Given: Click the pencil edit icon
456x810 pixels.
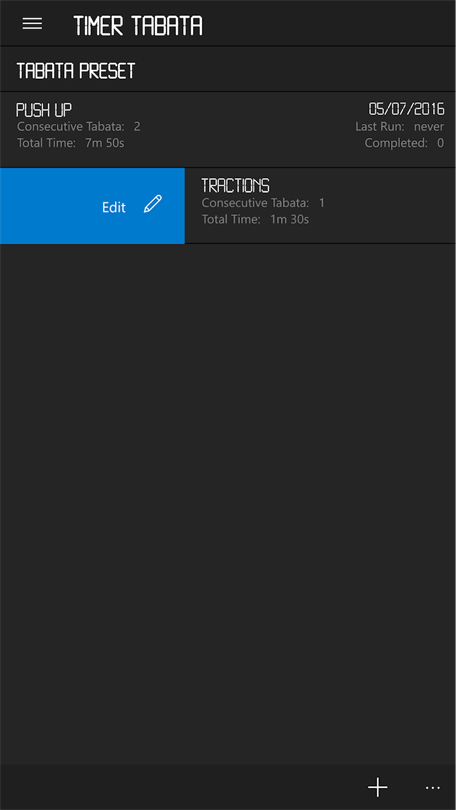Looking at the screenshot, I should coord(153,204).
